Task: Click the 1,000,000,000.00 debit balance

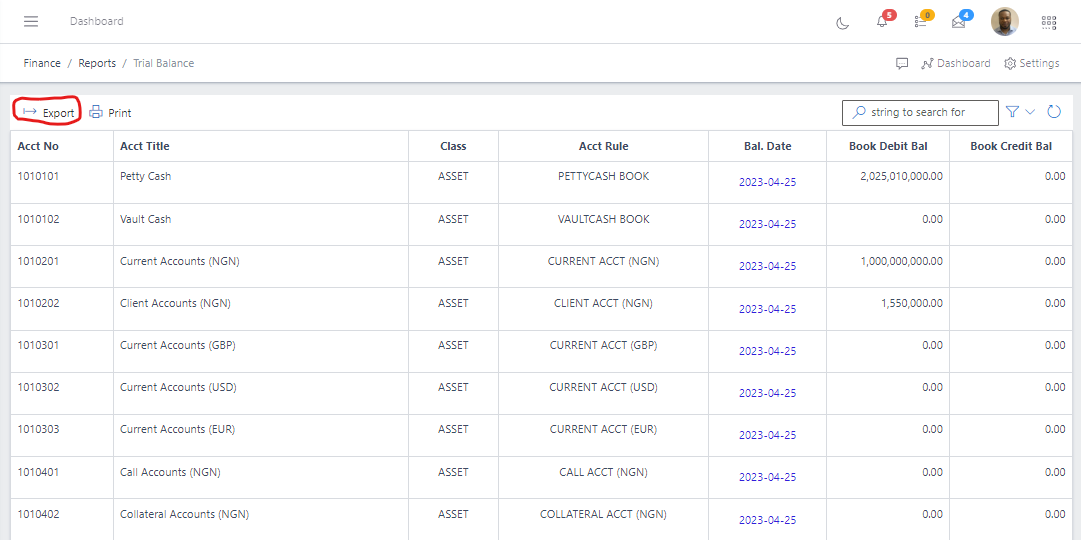Action: [902, 261]
